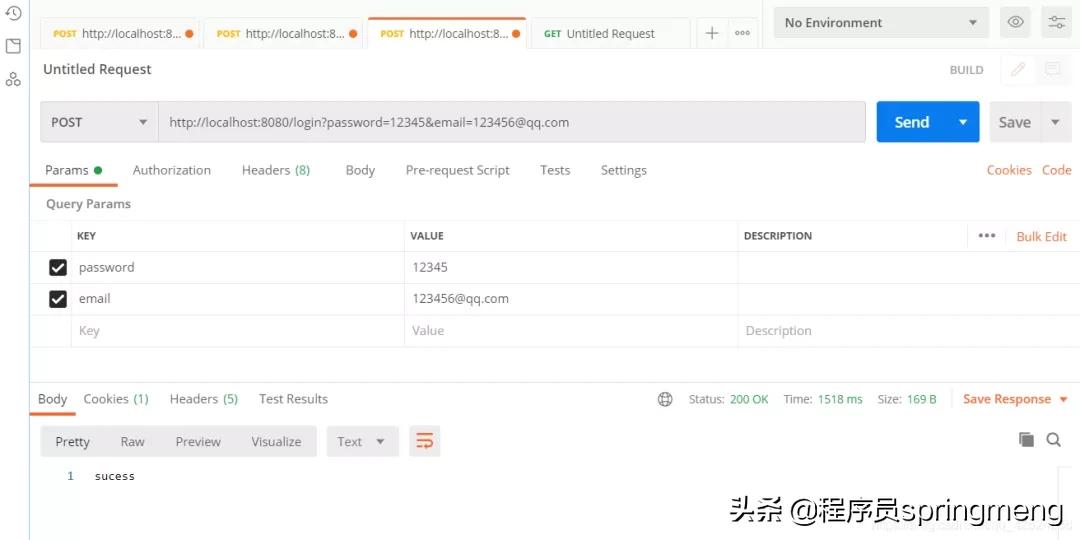
Task: Open the Code snippet link
Action: 1057,170
